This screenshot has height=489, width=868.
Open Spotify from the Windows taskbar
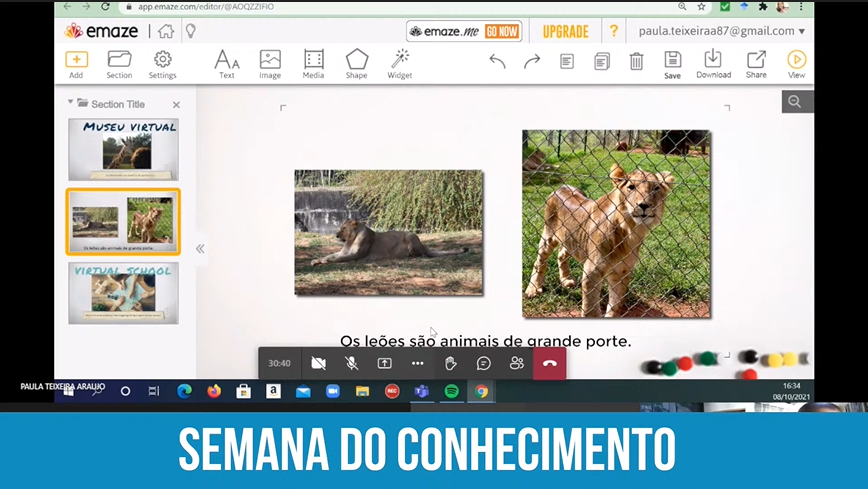pos(451,392)
